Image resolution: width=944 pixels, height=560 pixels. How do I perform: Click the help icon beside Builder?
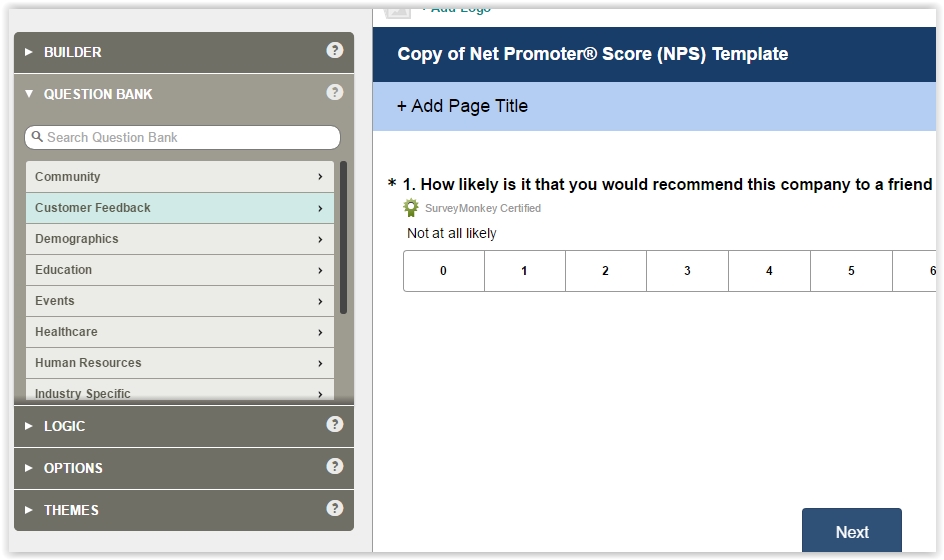point(335,51)
